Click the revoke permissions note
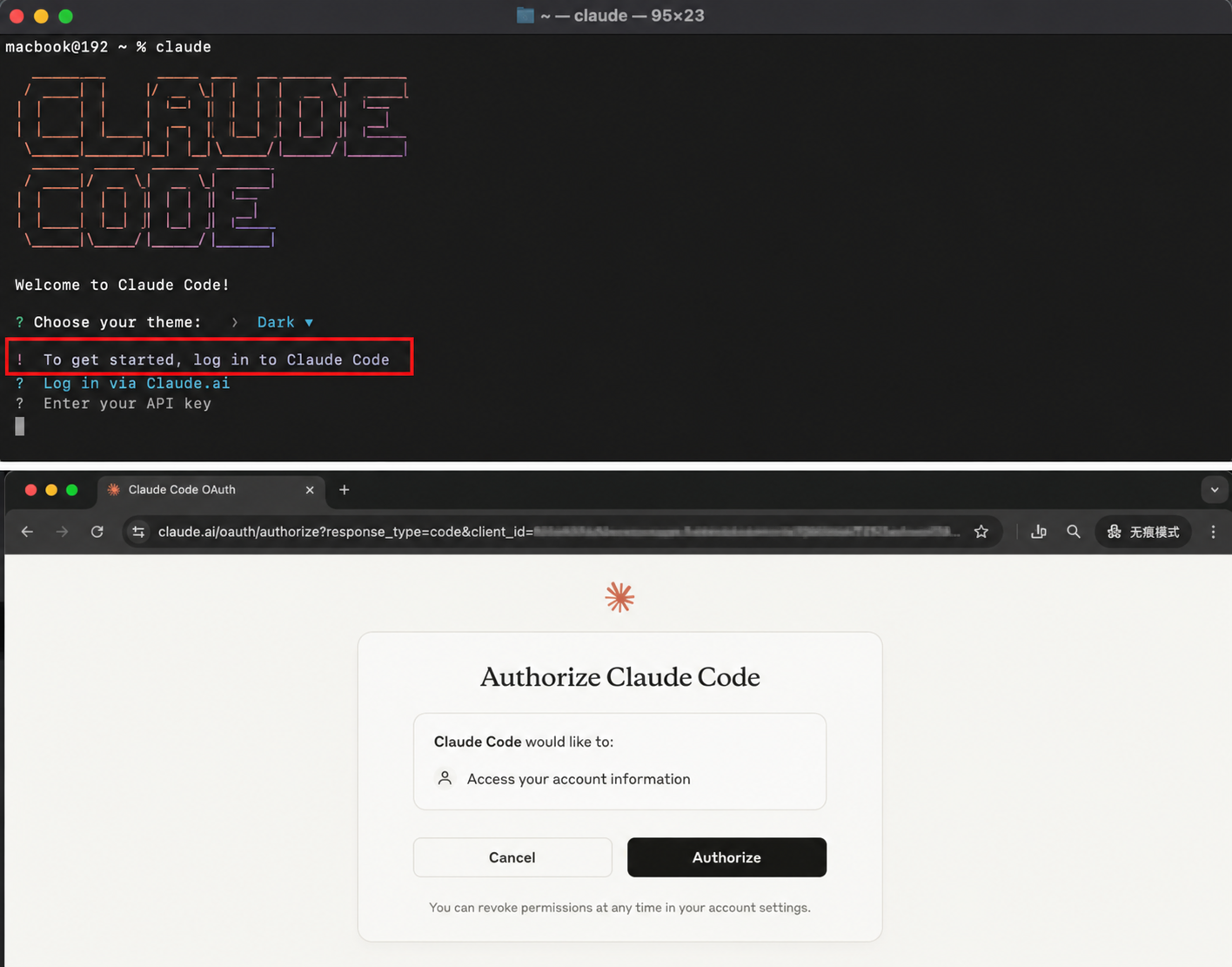Screen dimensions: 1232x967 tap(619, 908)
